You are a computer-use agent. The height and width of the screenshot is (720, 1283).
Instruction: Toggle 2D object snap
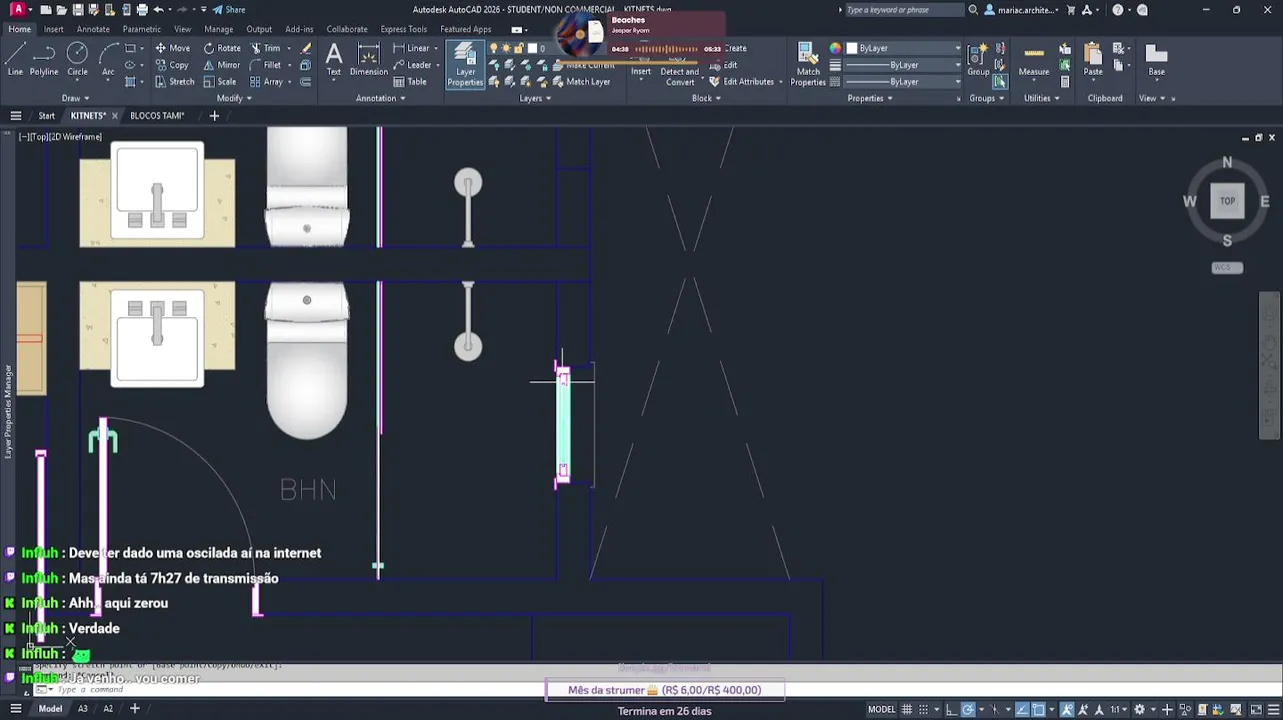click(1039, 709)
